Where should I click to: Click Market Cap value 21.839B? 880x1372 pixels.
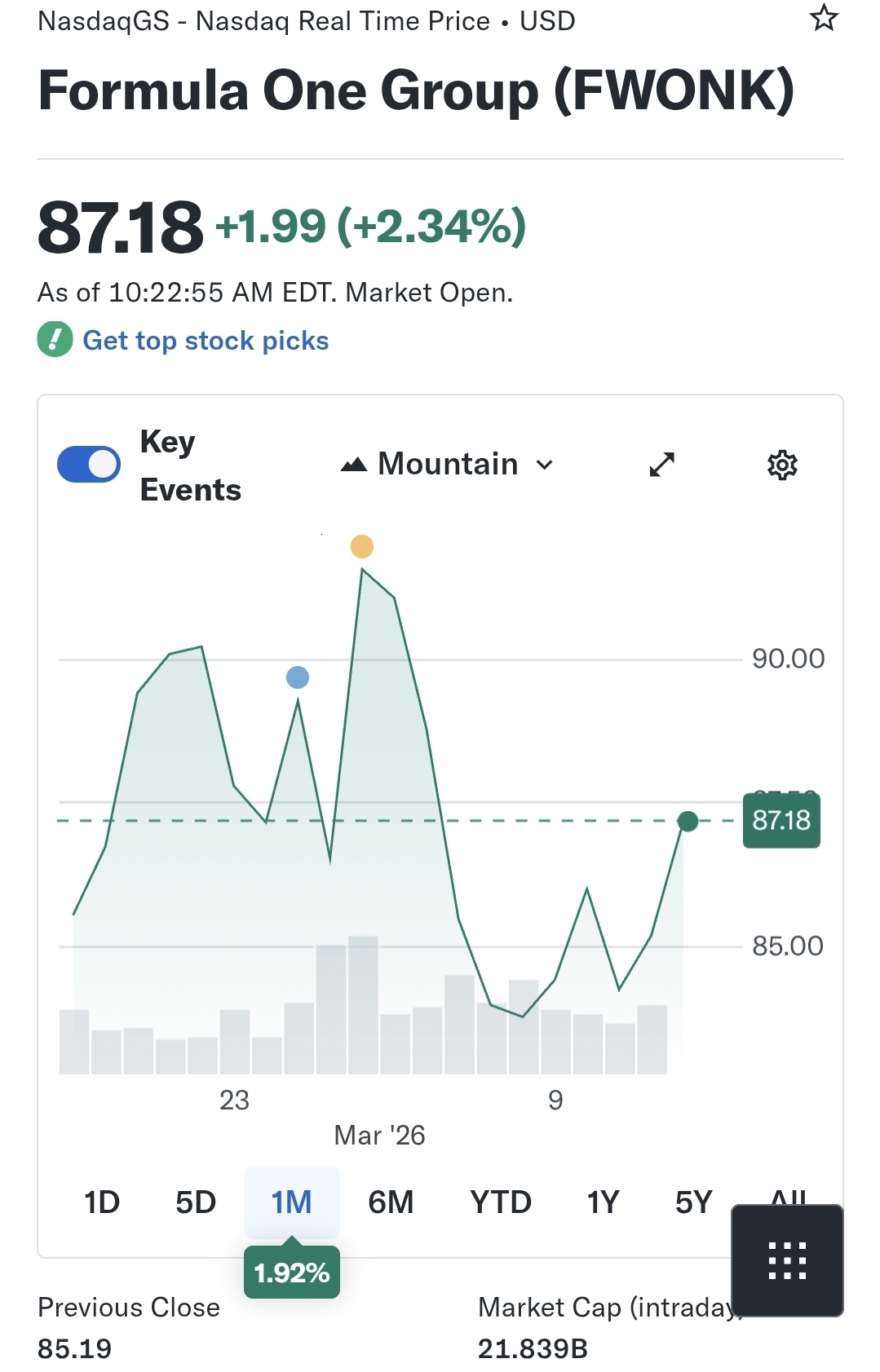[533, 1348]
